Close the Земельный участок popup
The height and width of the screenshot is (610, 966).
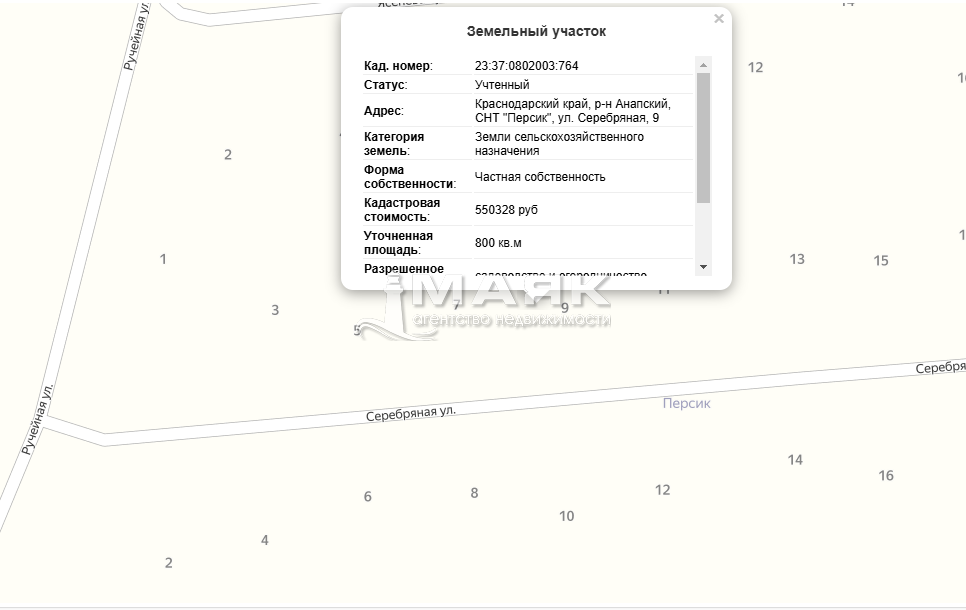point(718,19)
